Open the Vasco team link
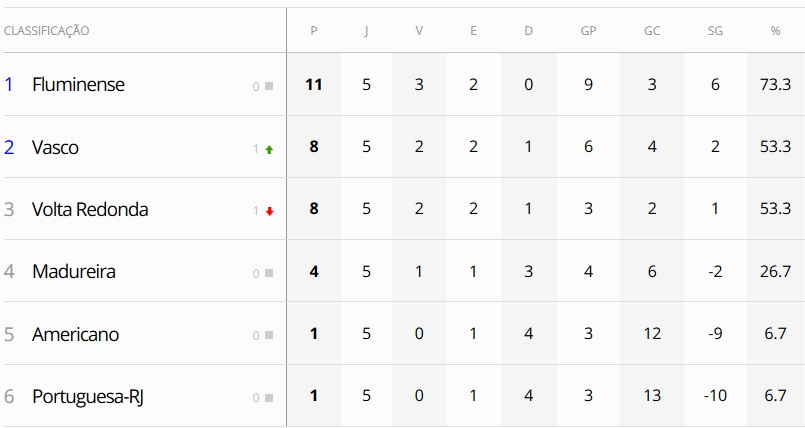This screenshot has height=428, width=805. [x=55, y=147]
